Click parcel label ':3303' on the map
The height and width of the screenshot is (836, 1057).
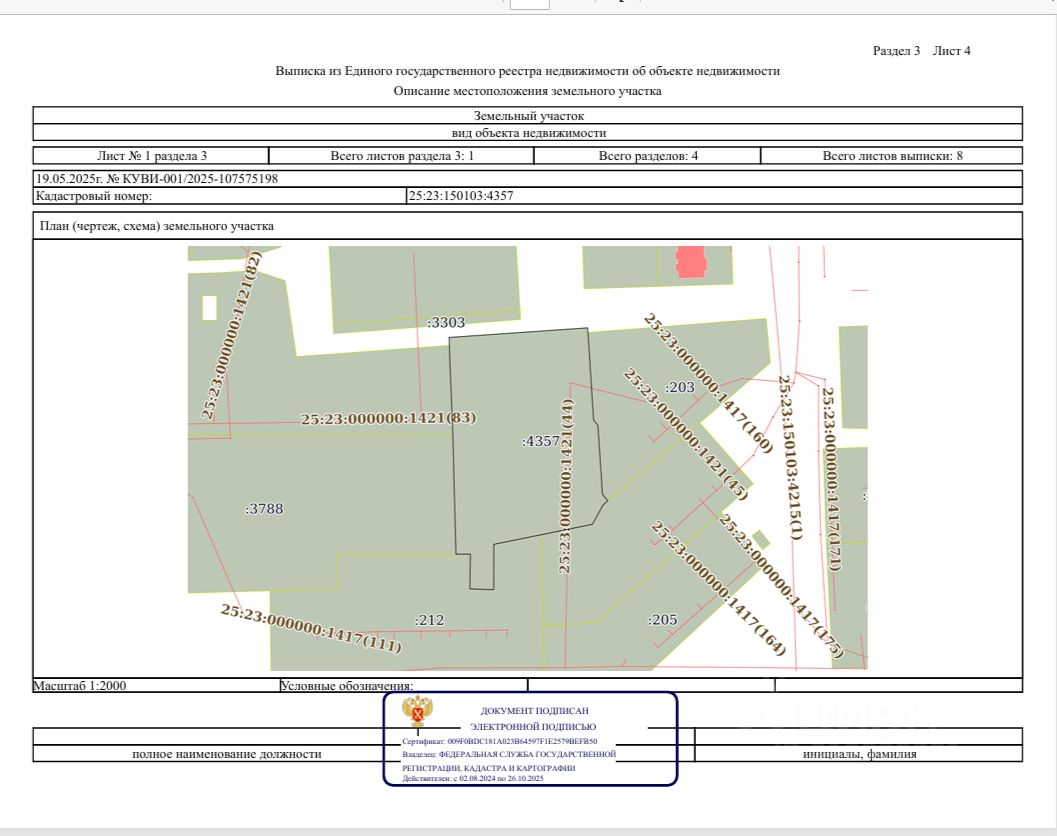click(446, 322)
